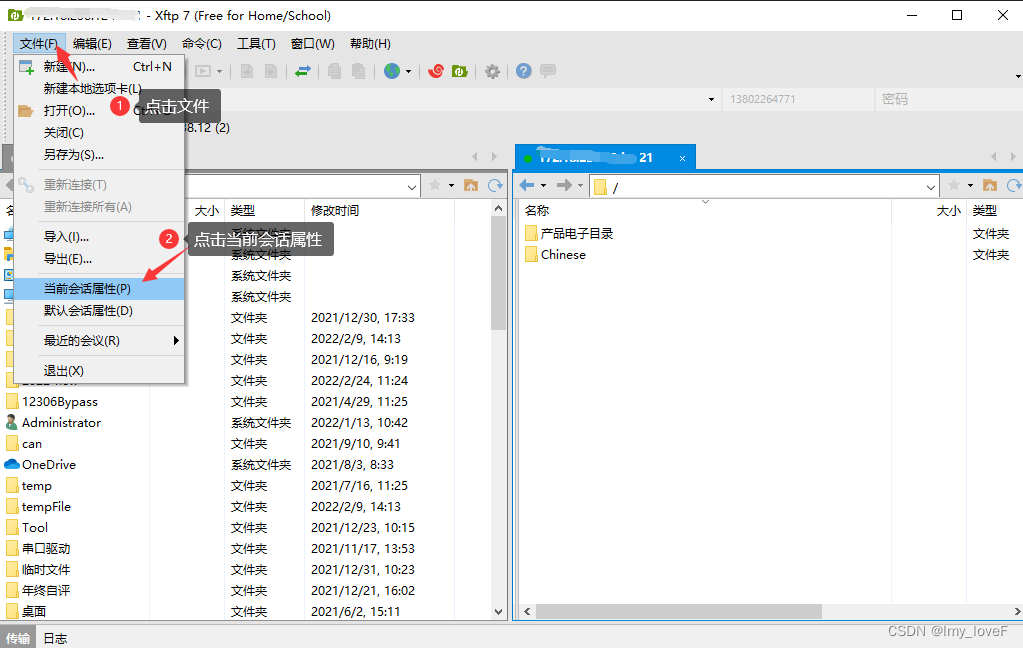Choose 打开(O)... menu entry
The image size is (1023, 648).
(x=99, y=110)
